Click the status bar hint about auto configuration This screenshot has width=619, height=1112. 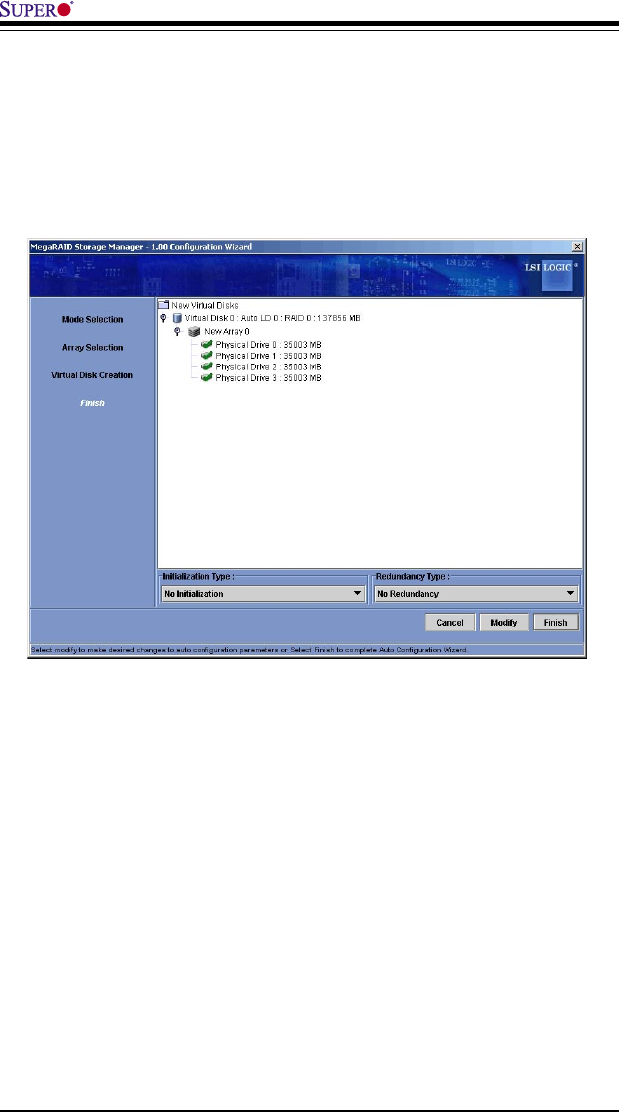tap(248, 650)
